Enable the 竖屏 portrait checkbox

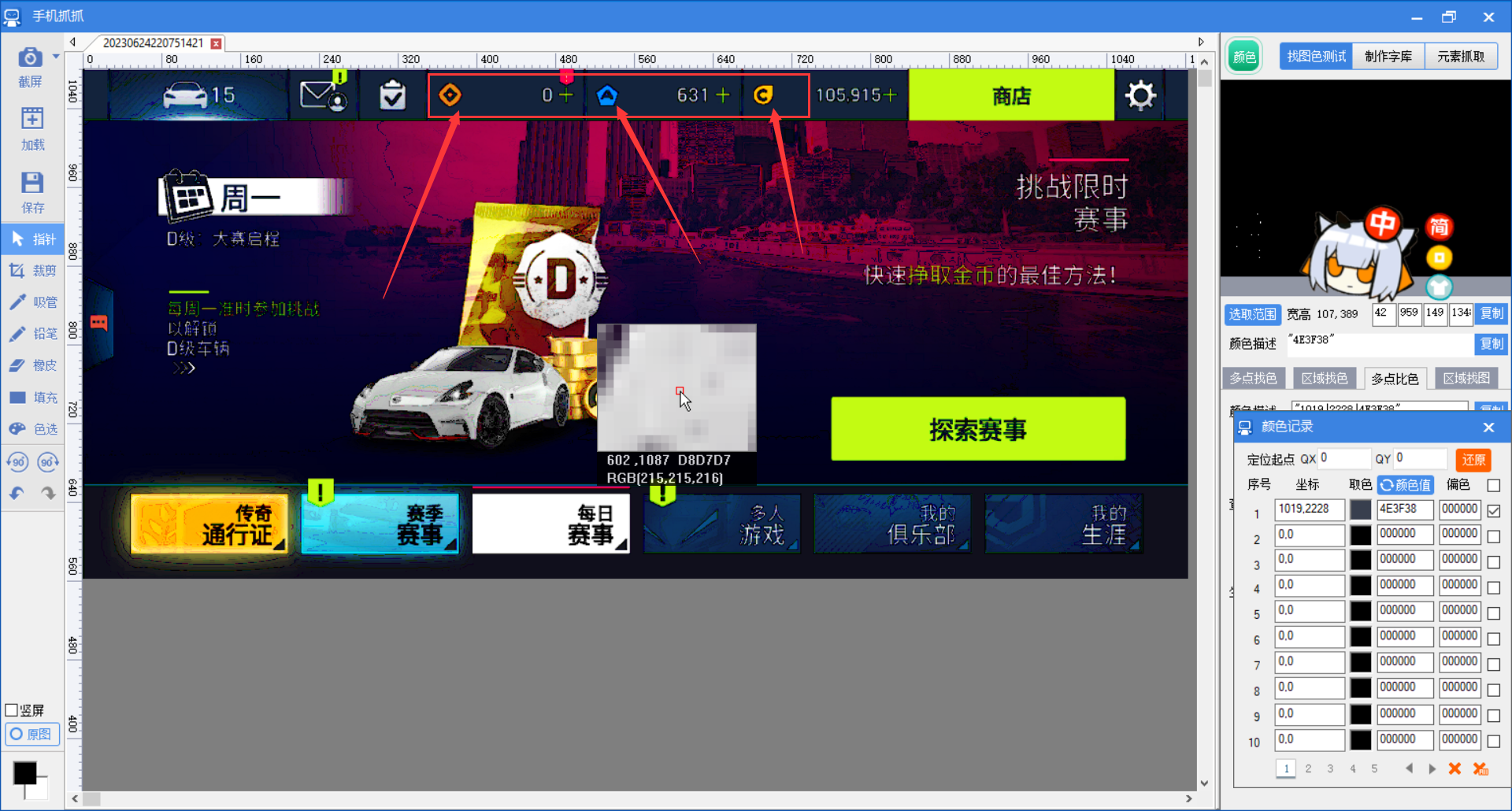pos(12,710)
